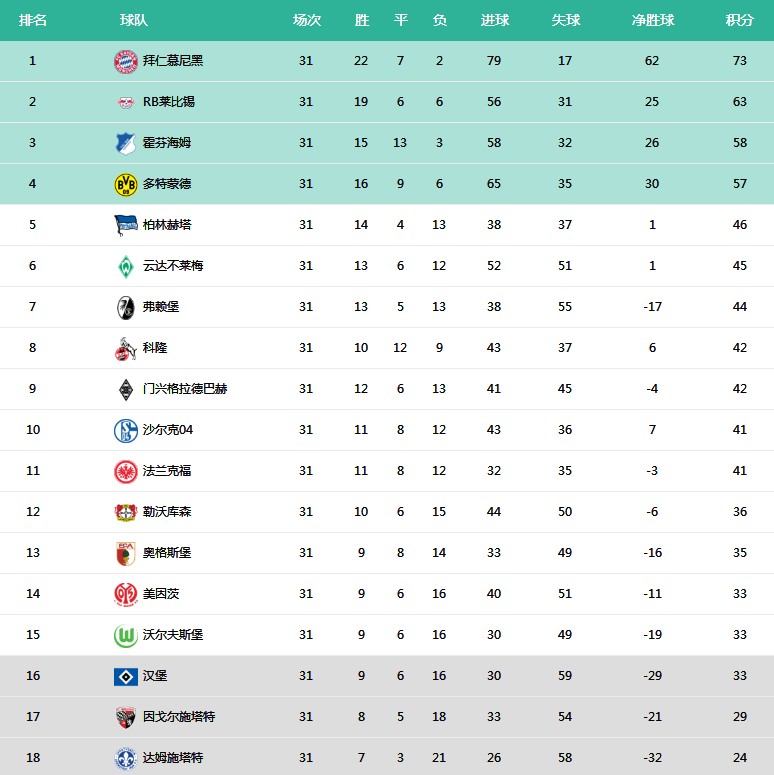Select the Hoffenheim blue shield logo
The width and height of the screenshot is (774, 775).
point(126,143)
